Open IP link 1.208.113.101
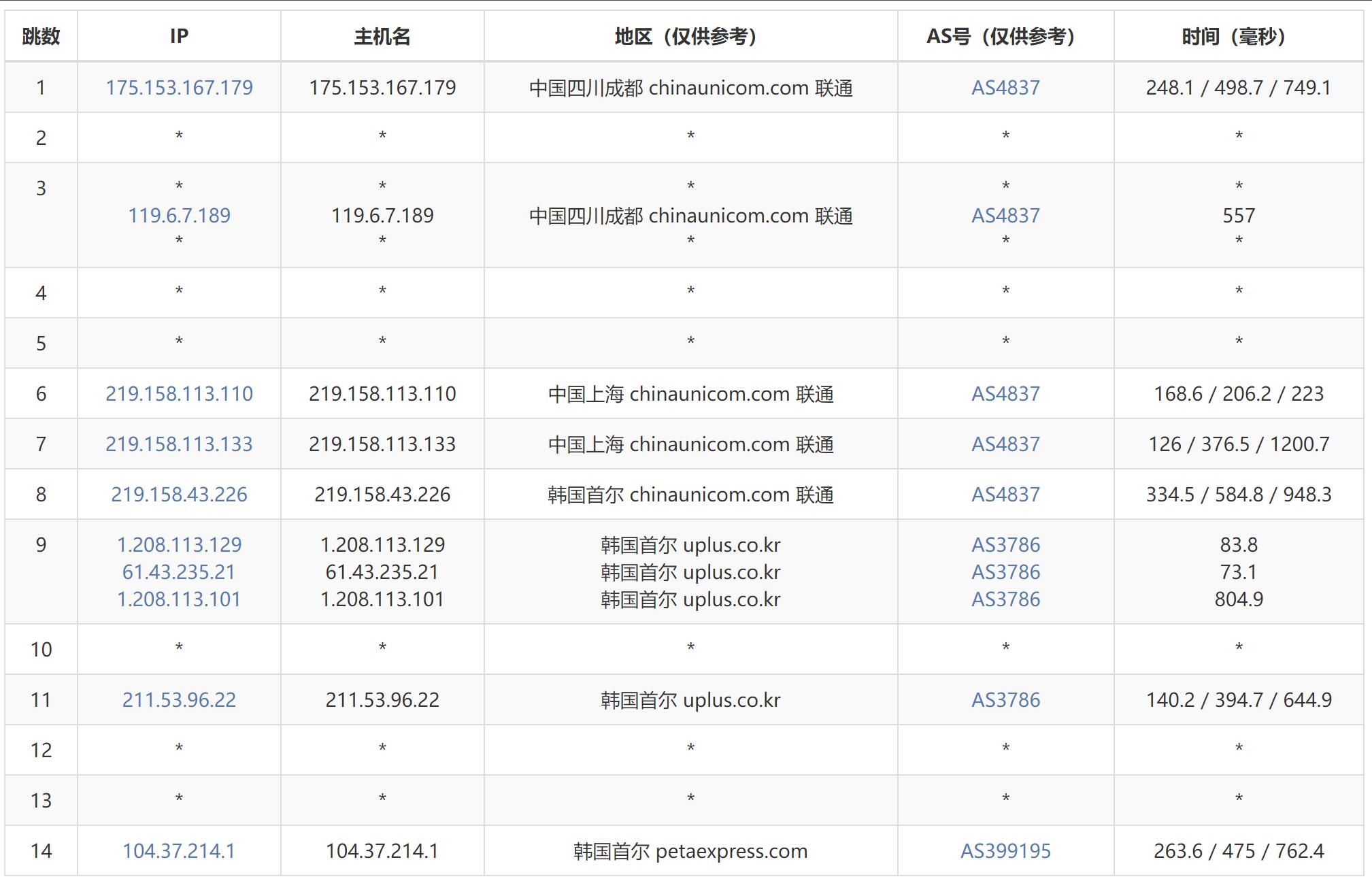The height and width of the screenshot is (879, 1372). click(x=179, y=599)
